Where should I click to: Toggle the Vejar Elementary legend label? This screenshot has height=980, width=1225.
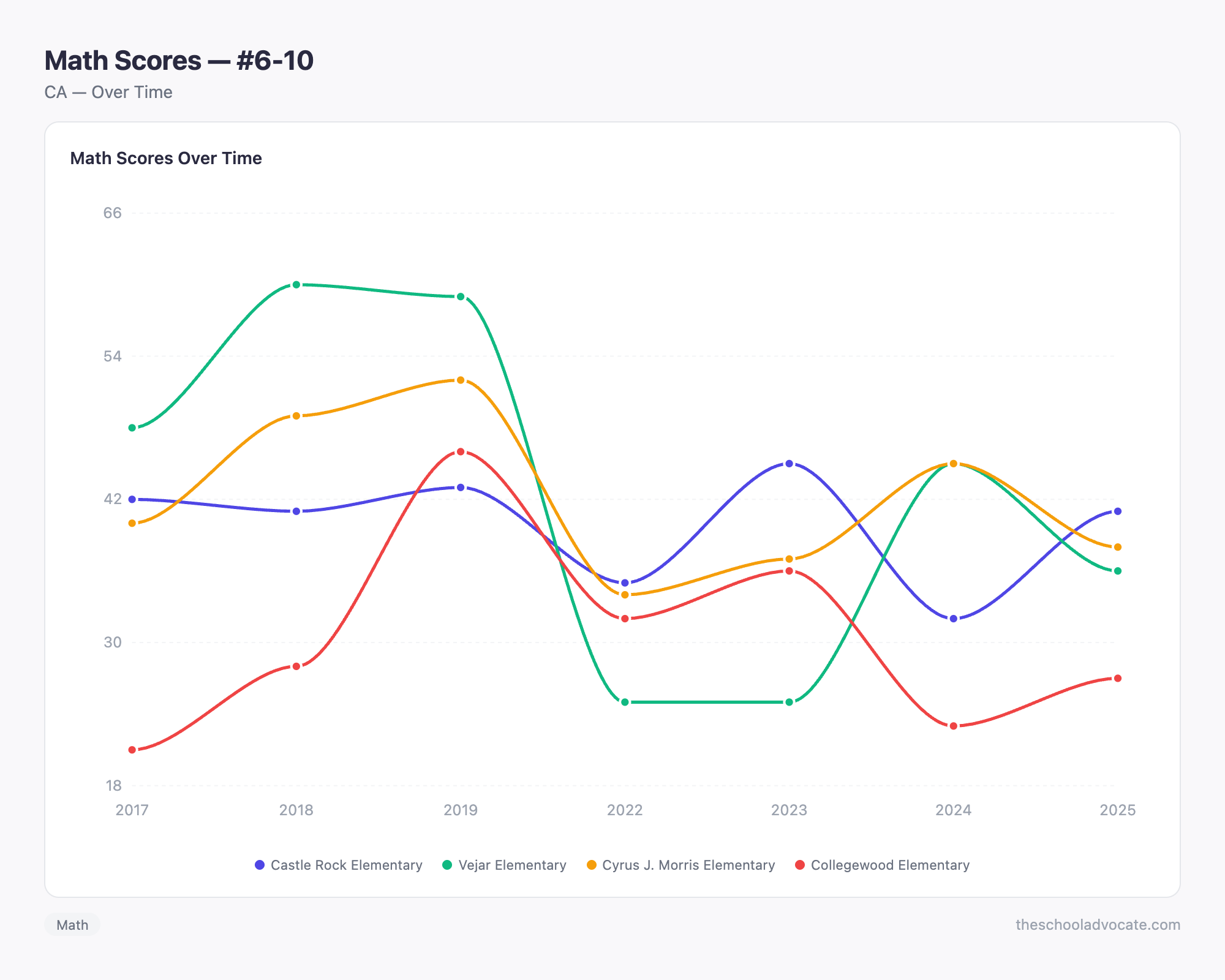point(512,865)
